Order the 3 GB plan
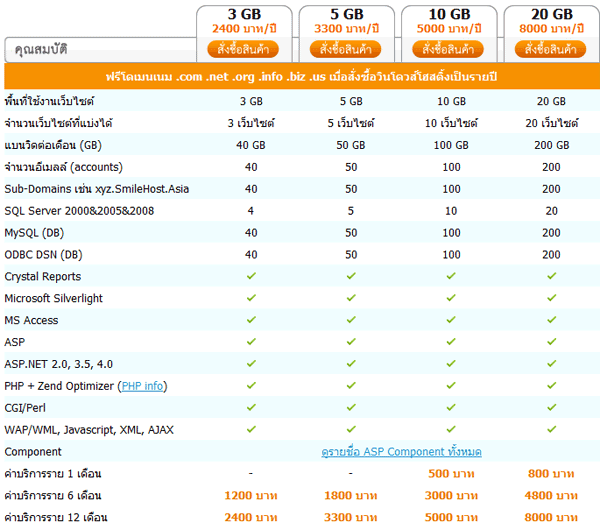 point(243,49)
